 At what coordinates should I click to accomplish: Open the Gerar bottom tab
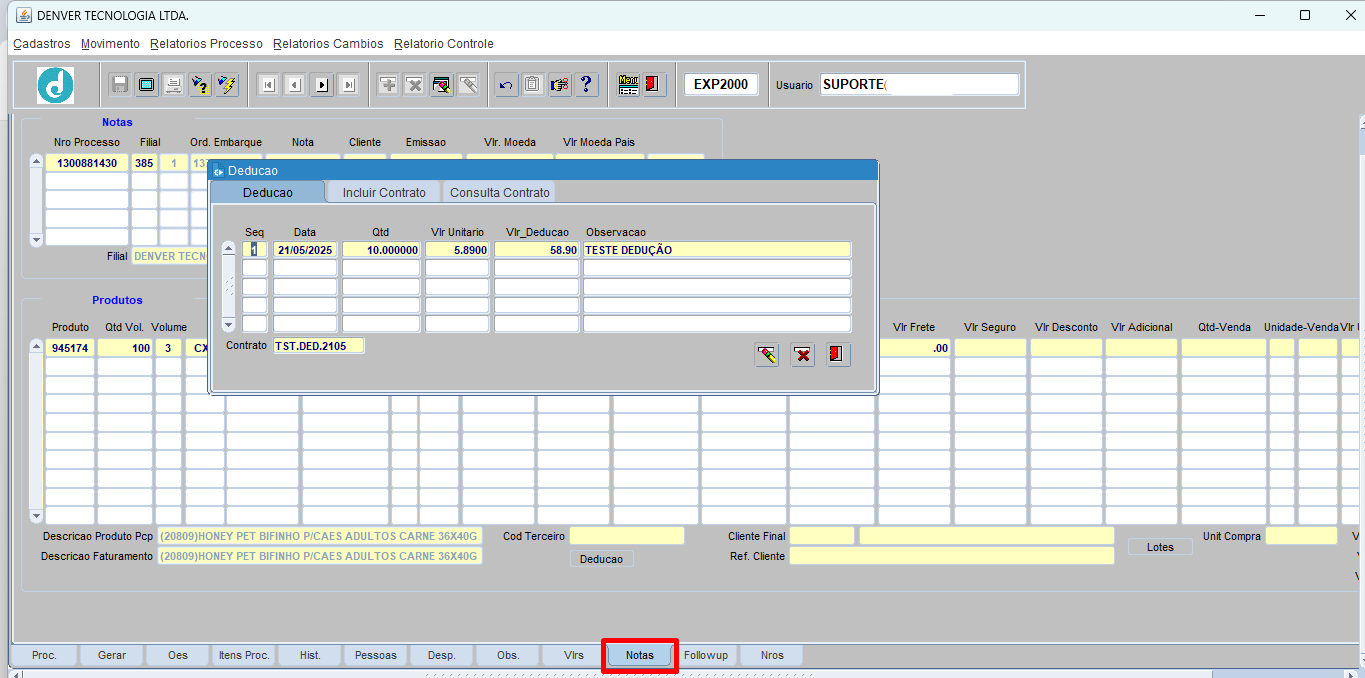click(112, 655)
